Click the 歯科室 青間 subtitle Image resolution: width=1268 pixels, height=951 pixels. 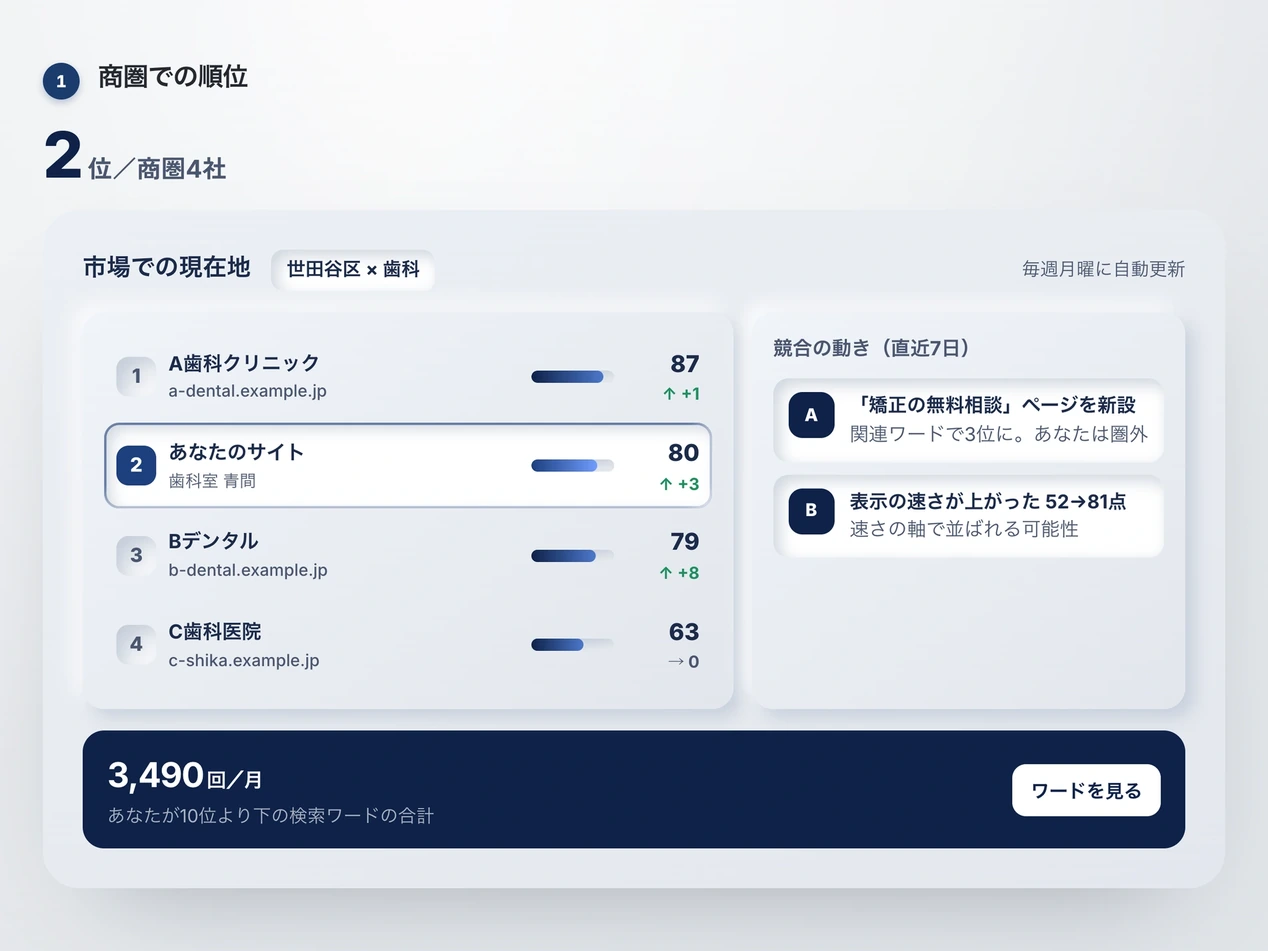(212, 481)
